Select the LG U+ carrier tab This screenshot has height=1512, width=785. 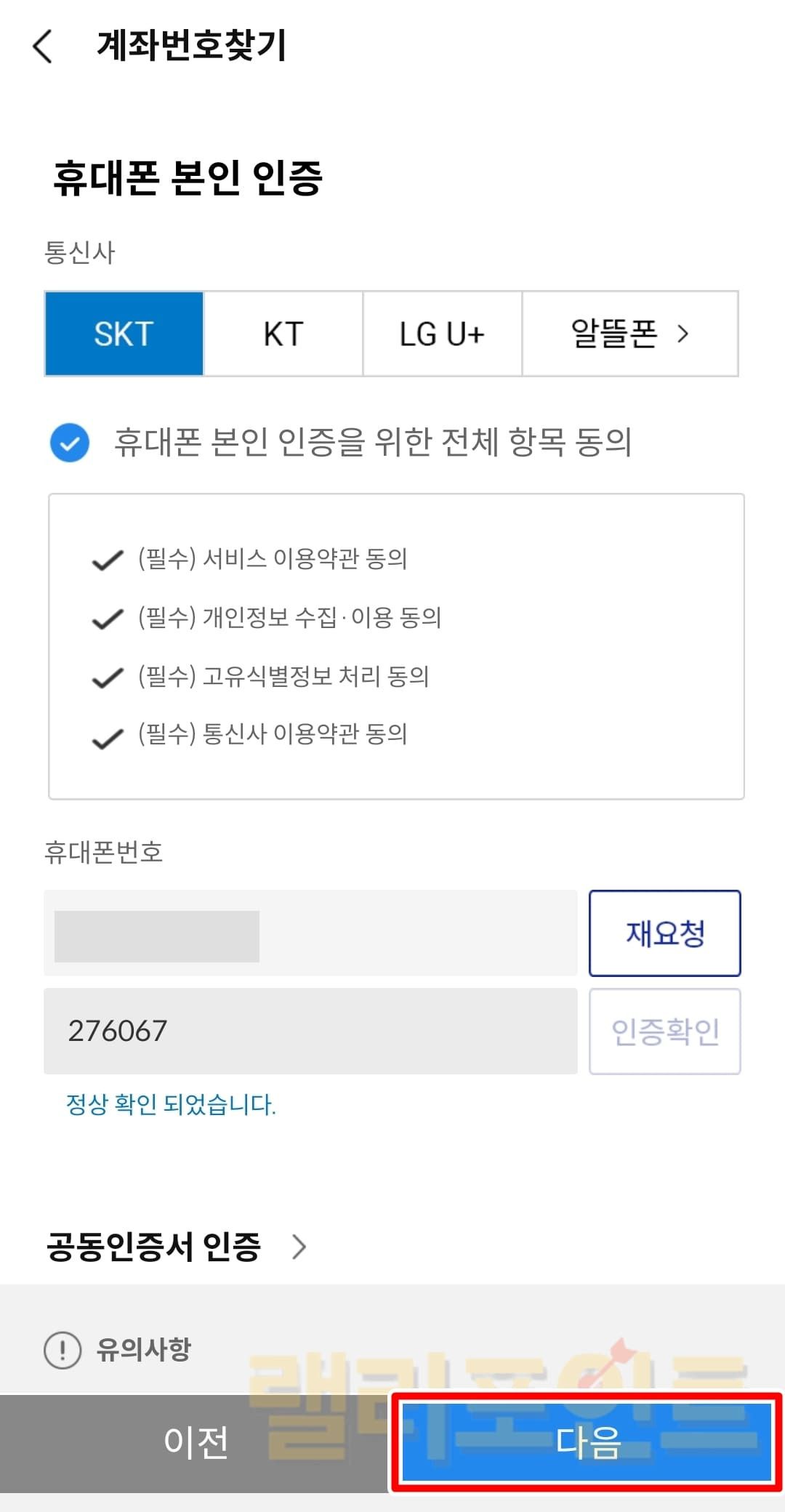442,334
